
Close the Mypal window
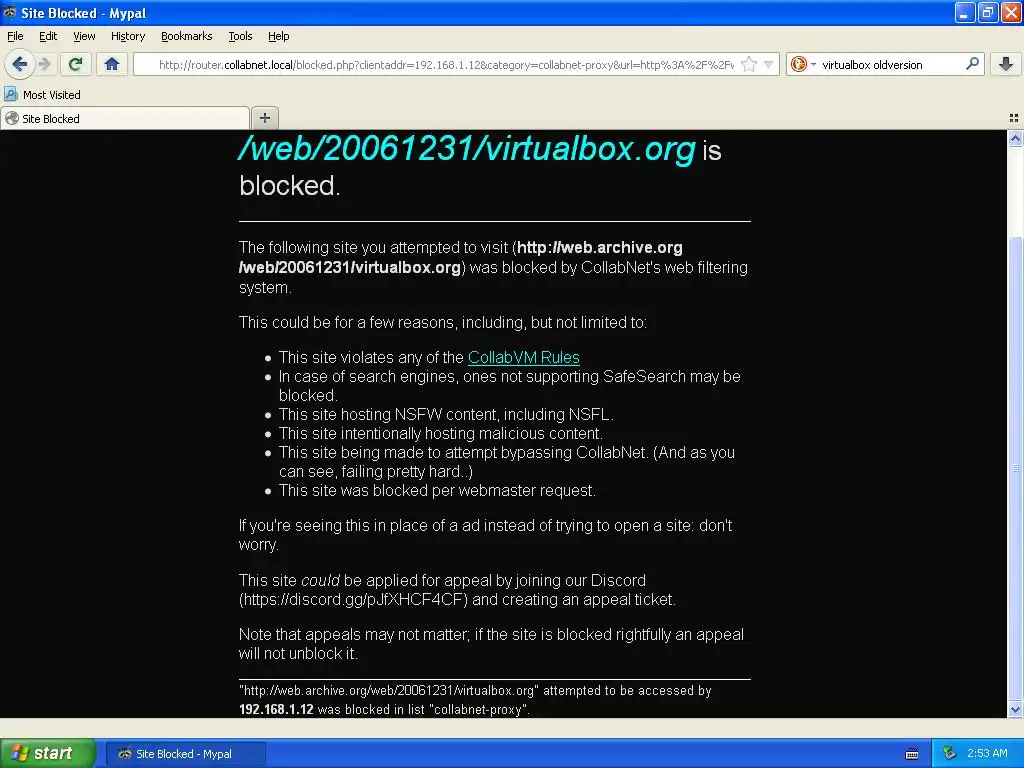pos(1011,12)
